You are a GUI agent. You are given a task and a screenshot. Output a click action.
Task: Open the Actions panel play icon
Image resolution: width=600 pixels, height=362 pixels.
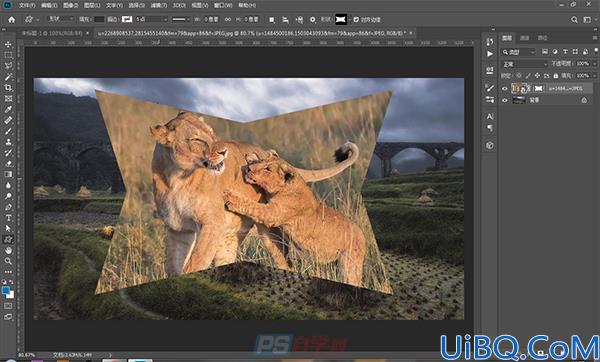tap(490, 54)
